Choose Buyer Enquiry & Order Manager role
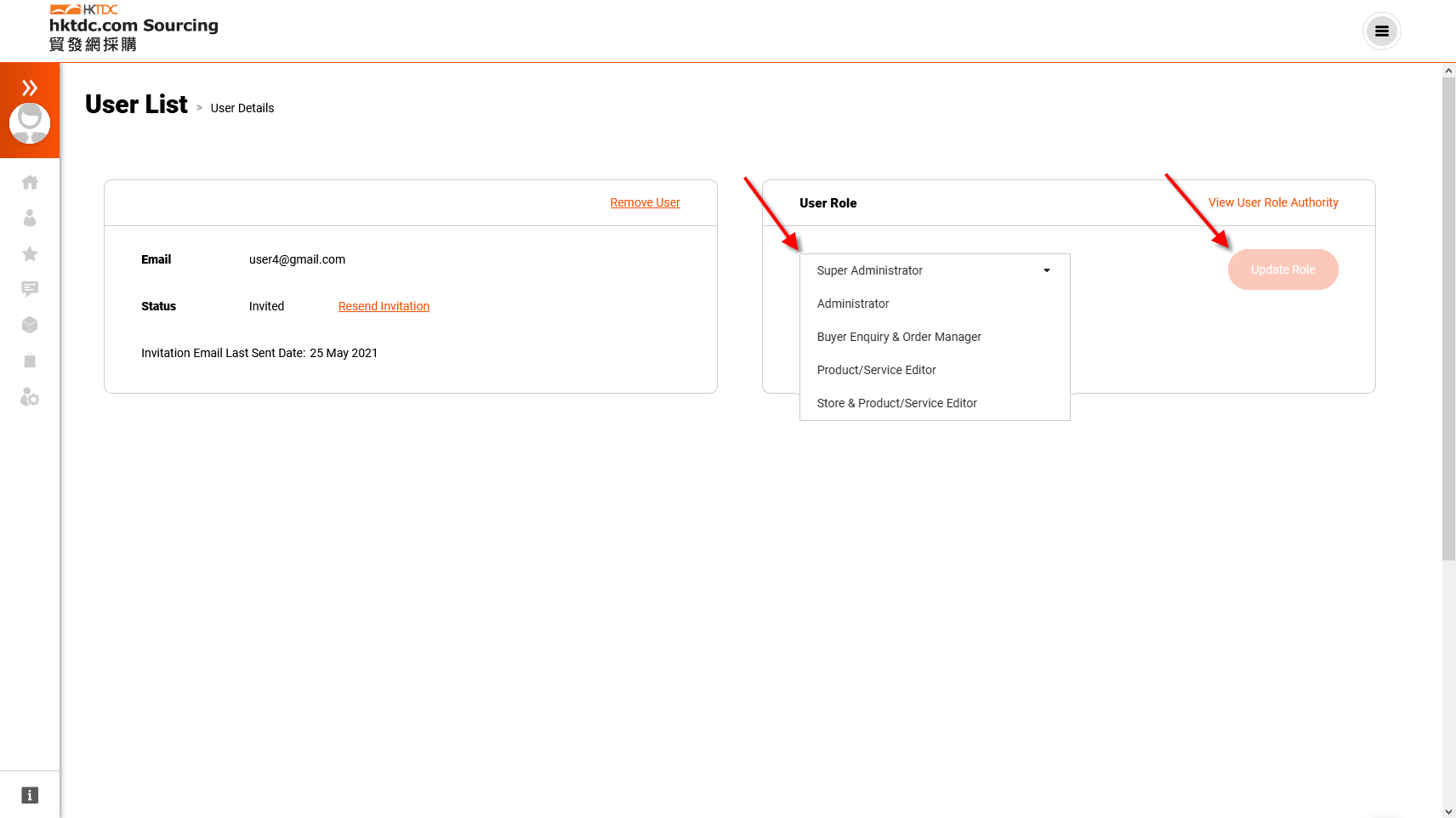Image resolution: width=1456 pixels, height=818 pixels. click(935, 337)
